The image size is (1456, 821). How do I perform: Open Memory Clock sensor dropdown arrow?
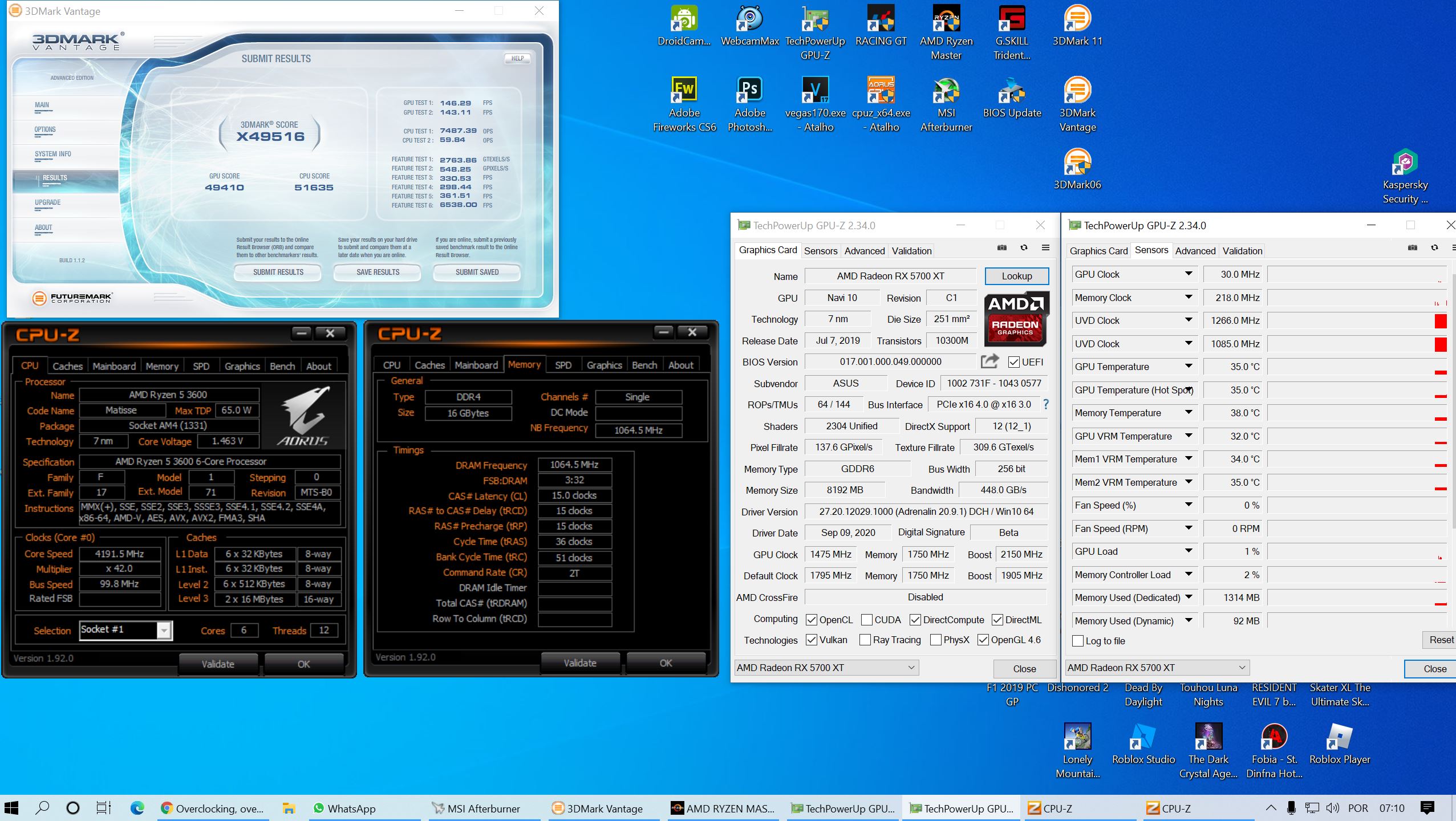coord(1189,297)
